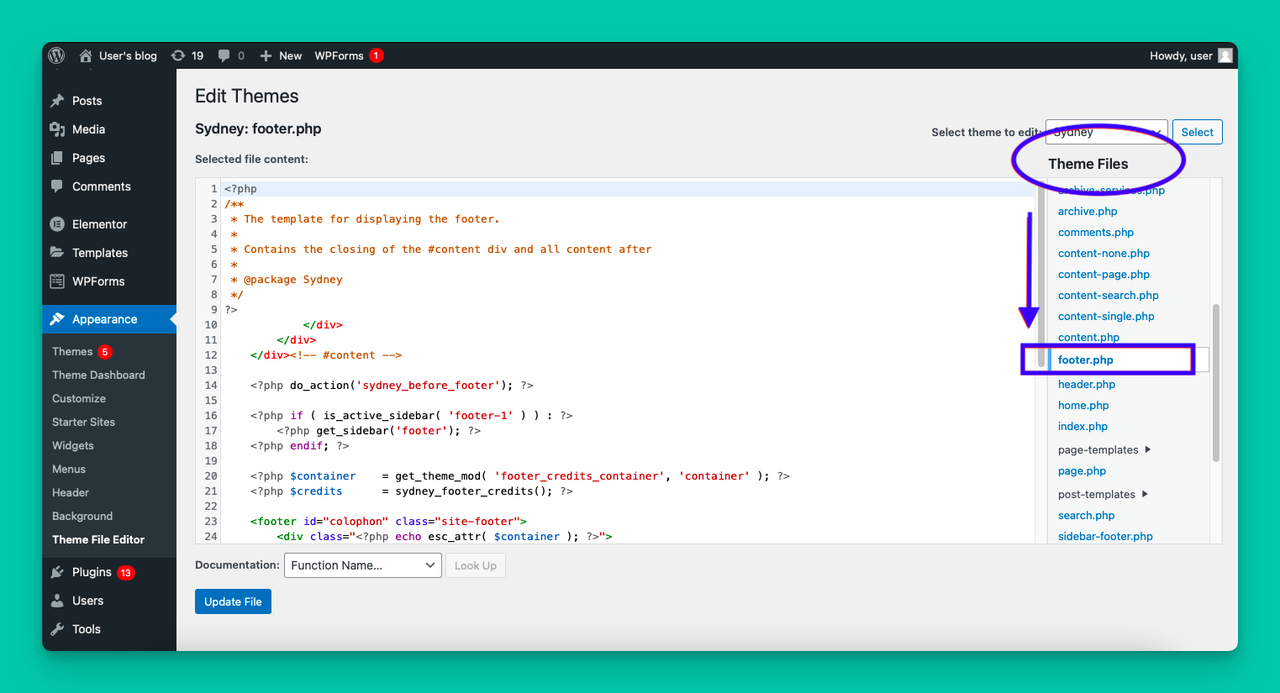
Task: Open the WordPress logo menu
Action: click(x=56, y=56)
